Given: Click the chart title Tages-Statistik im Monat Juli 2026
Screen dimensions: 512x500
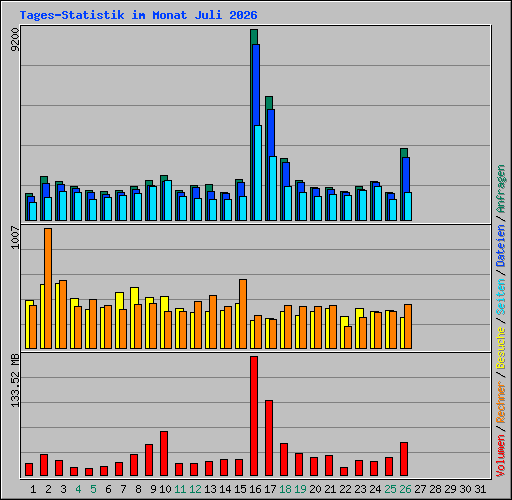Looking at the screenshot, I should click(138, 15).
